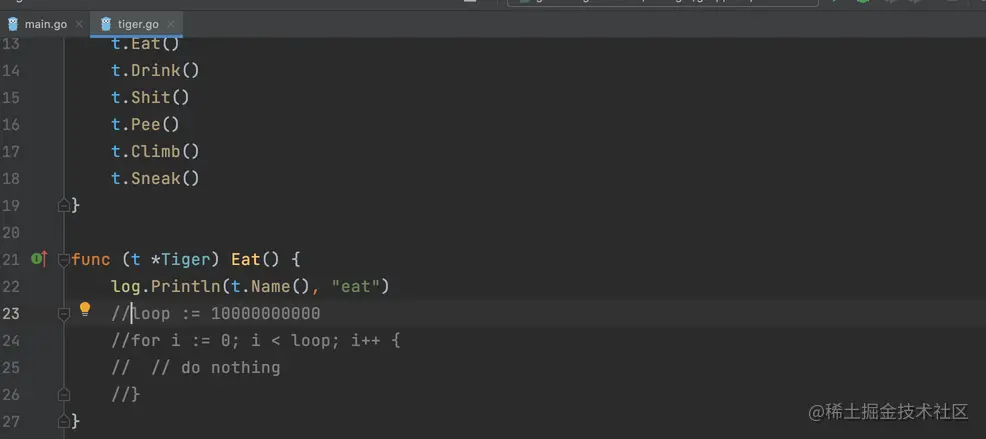Click the Eat method name in the declaration
The image size is (986, 439).
245,259
